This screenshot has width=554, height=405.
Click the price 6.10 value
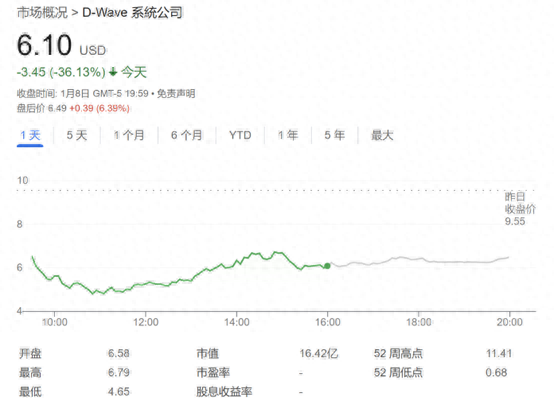(44, 45)
